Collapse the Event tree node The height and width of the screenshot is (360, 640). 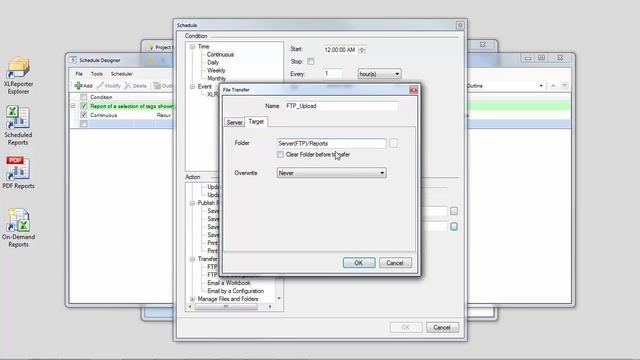pyautogui.click(x=192, y=87)
